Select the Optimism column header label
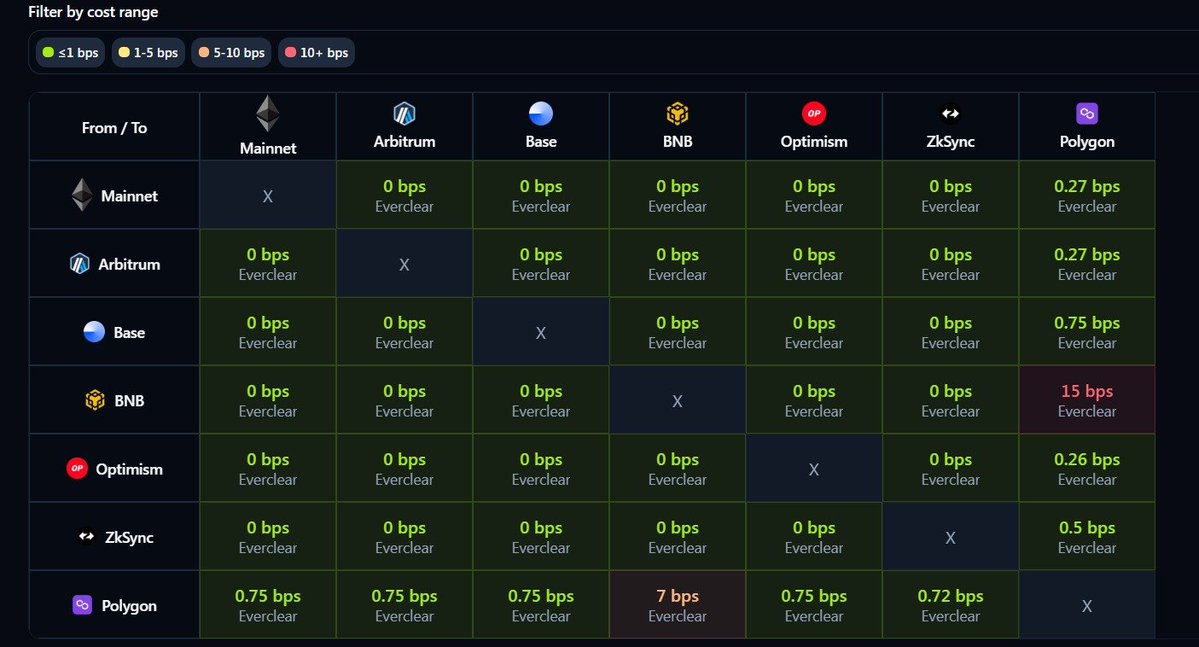 click(x=814, y=141)
